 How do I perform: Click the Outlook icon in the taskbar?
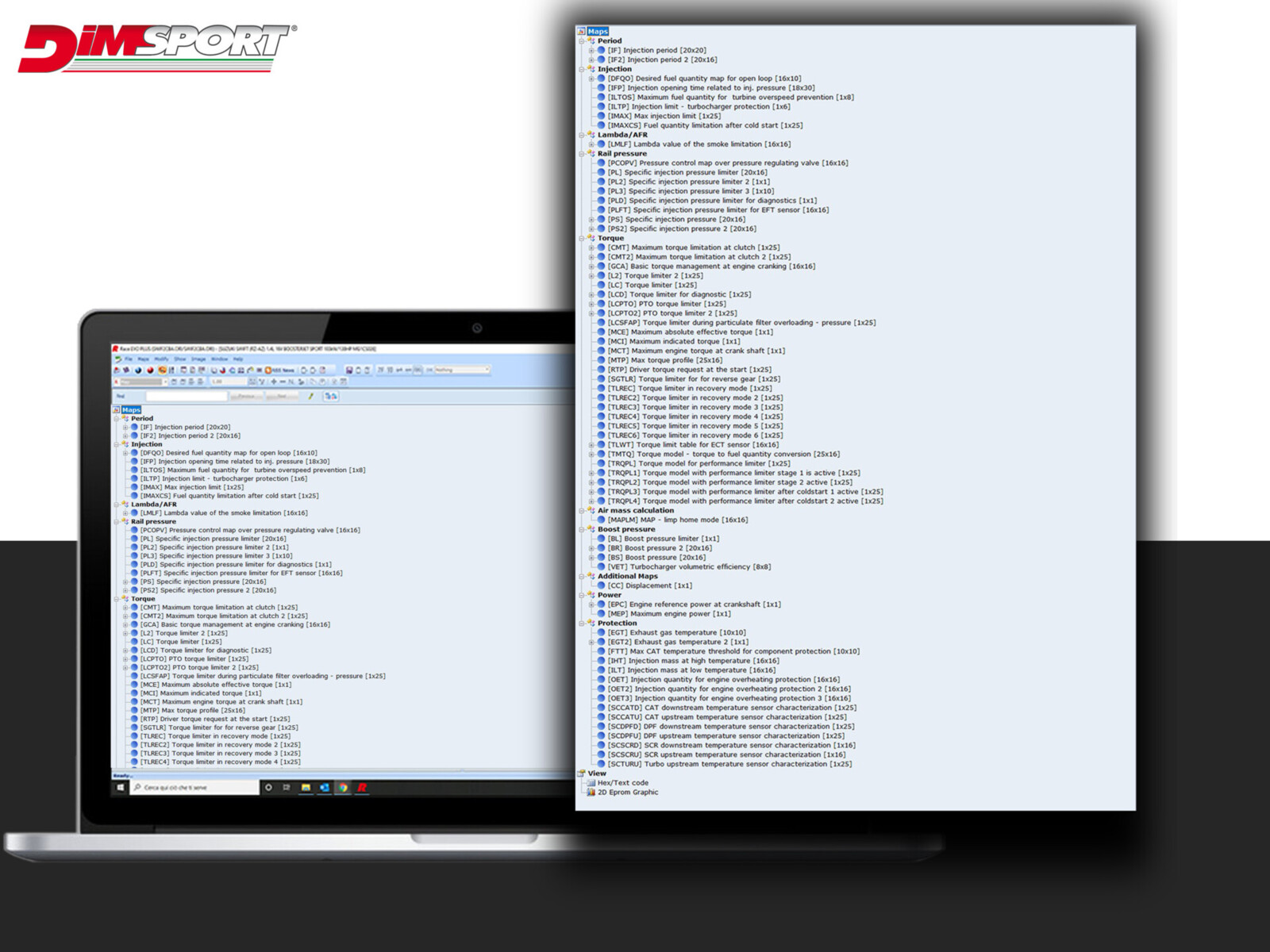(x=324, y=788)
